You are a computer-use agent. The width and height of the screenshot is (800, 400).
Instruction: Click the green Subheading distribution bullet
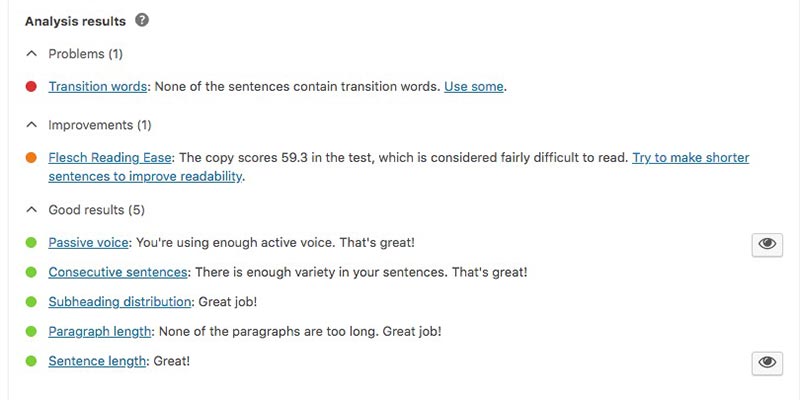click(x=31, y=302)
